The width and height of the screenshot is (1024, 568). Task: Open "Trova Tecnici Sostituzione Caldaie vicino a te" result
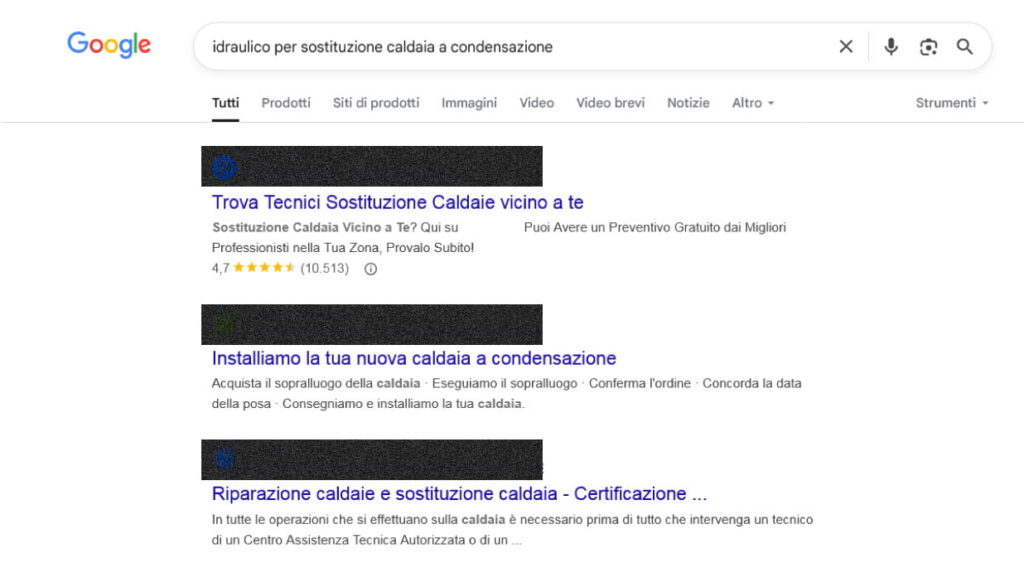pyautogui.click(x=397, y=202)
